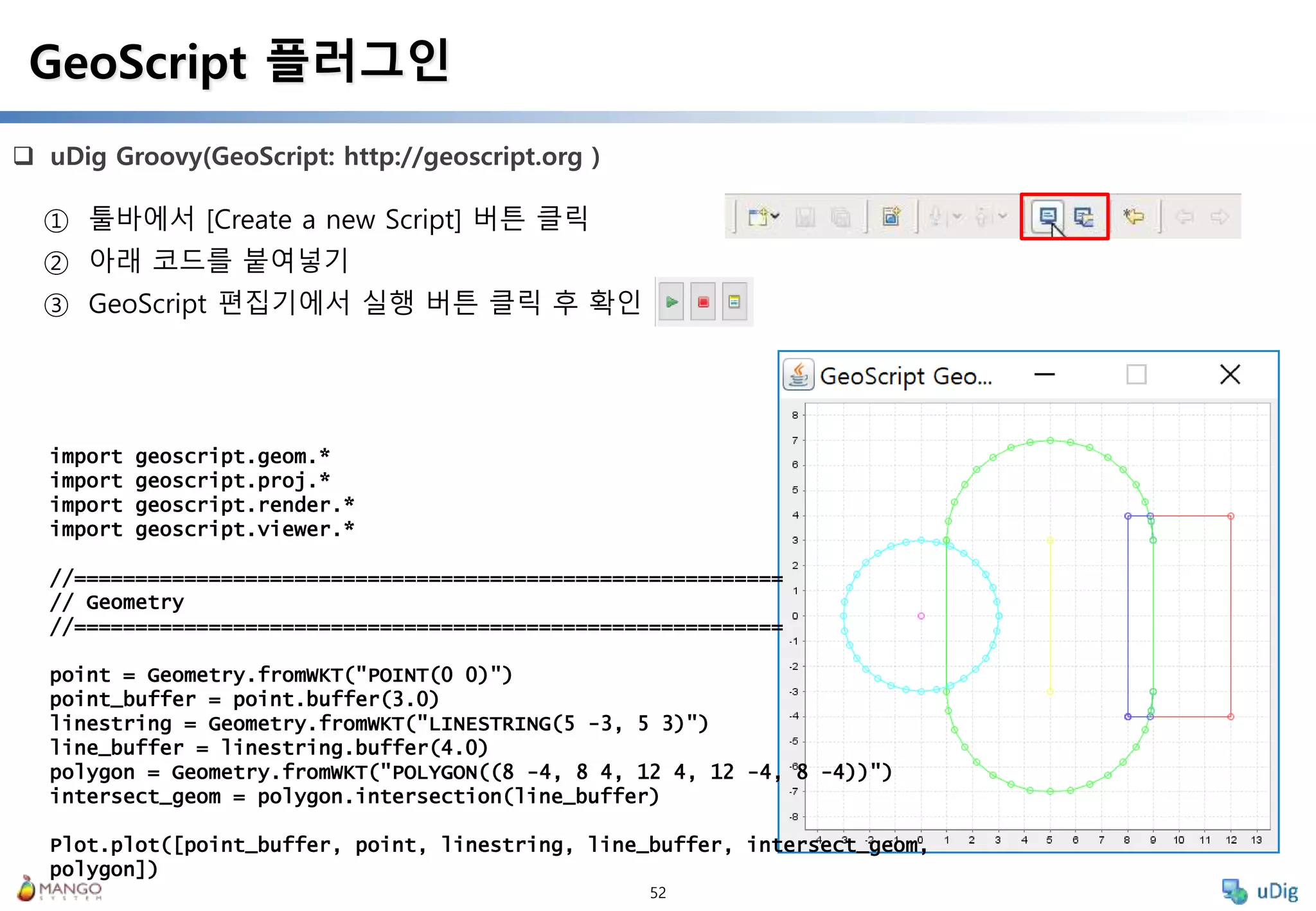Image resolution: width=1316 pixels, height=911 pixels.
Task: Click the Java icon in GeoScript window title
Action: click(x=799, y=375)
